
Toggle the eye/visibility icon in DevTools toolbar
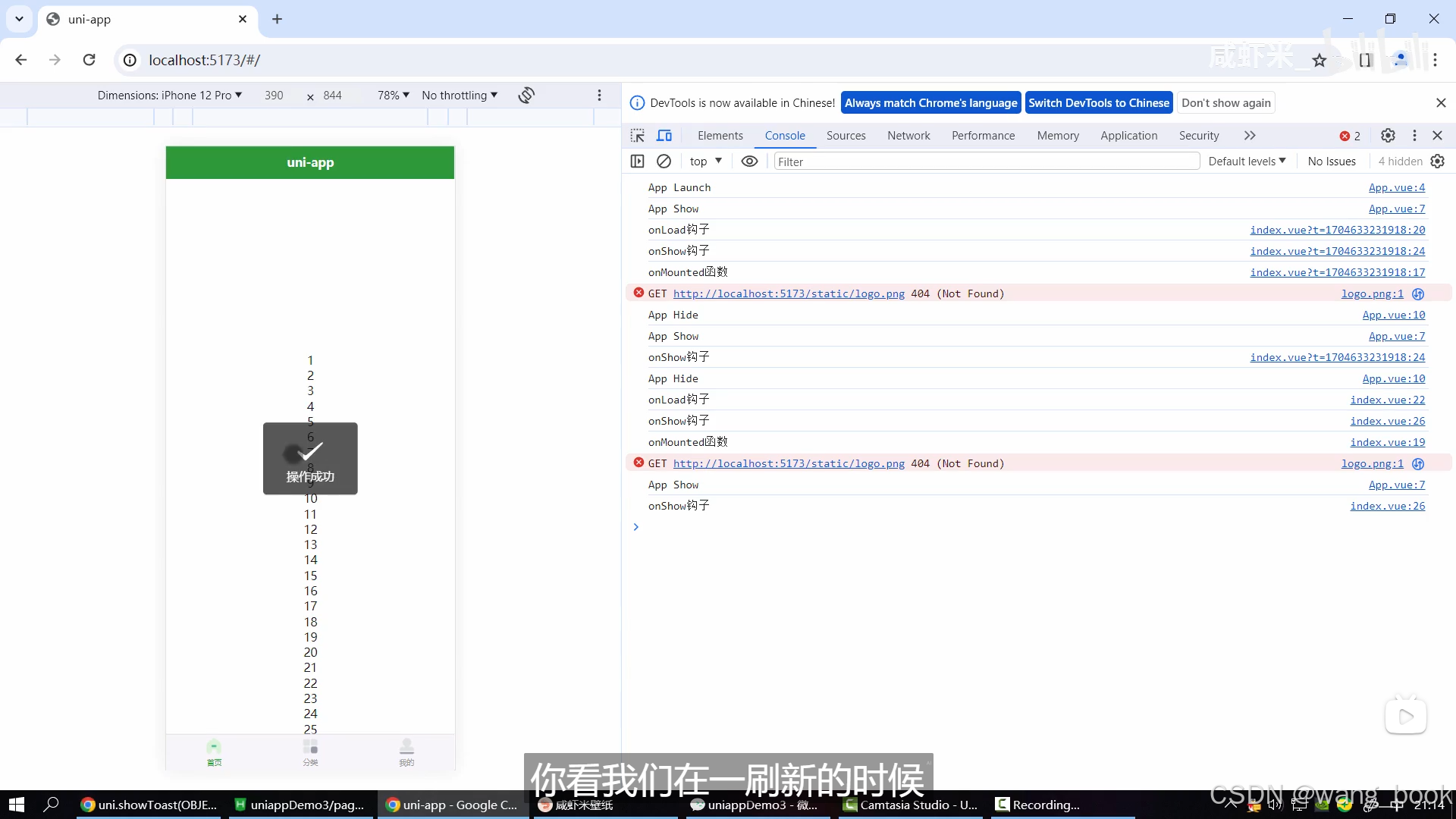tap(749, 161)
